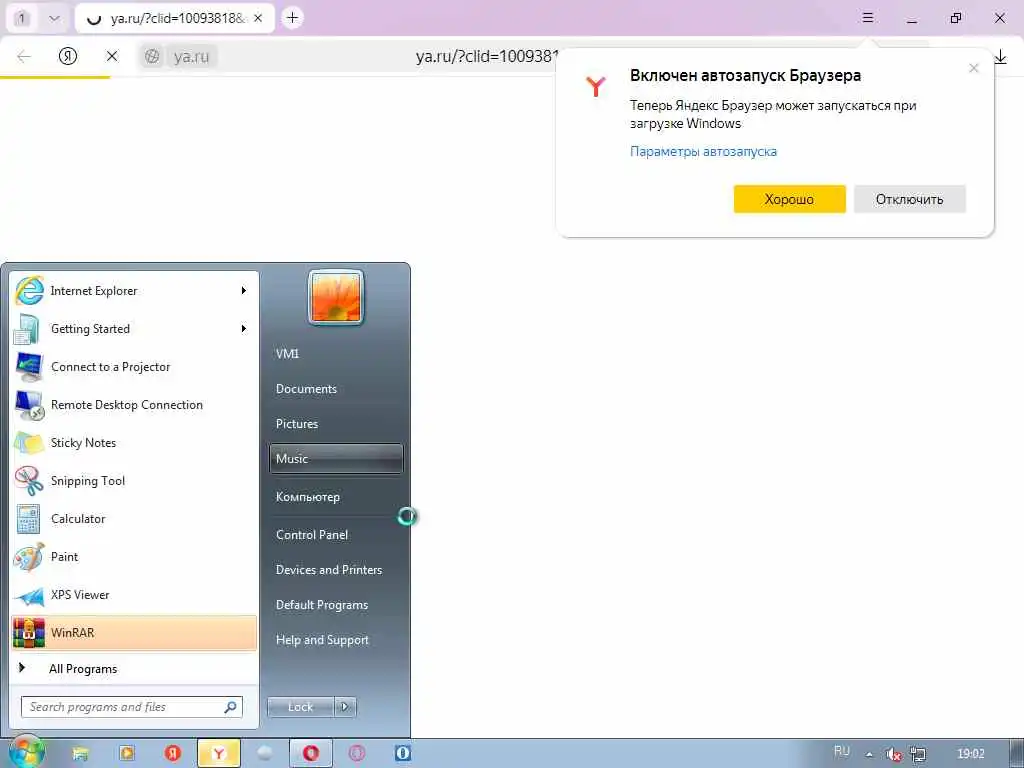Click the Lock button

[300, 707]
